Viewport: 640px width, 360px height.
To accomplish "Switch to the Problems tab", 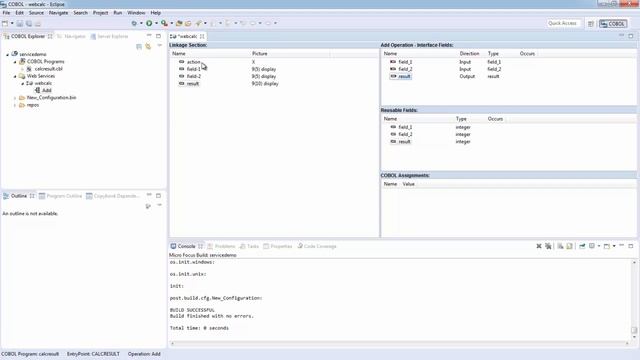I will tap(221, 246).
